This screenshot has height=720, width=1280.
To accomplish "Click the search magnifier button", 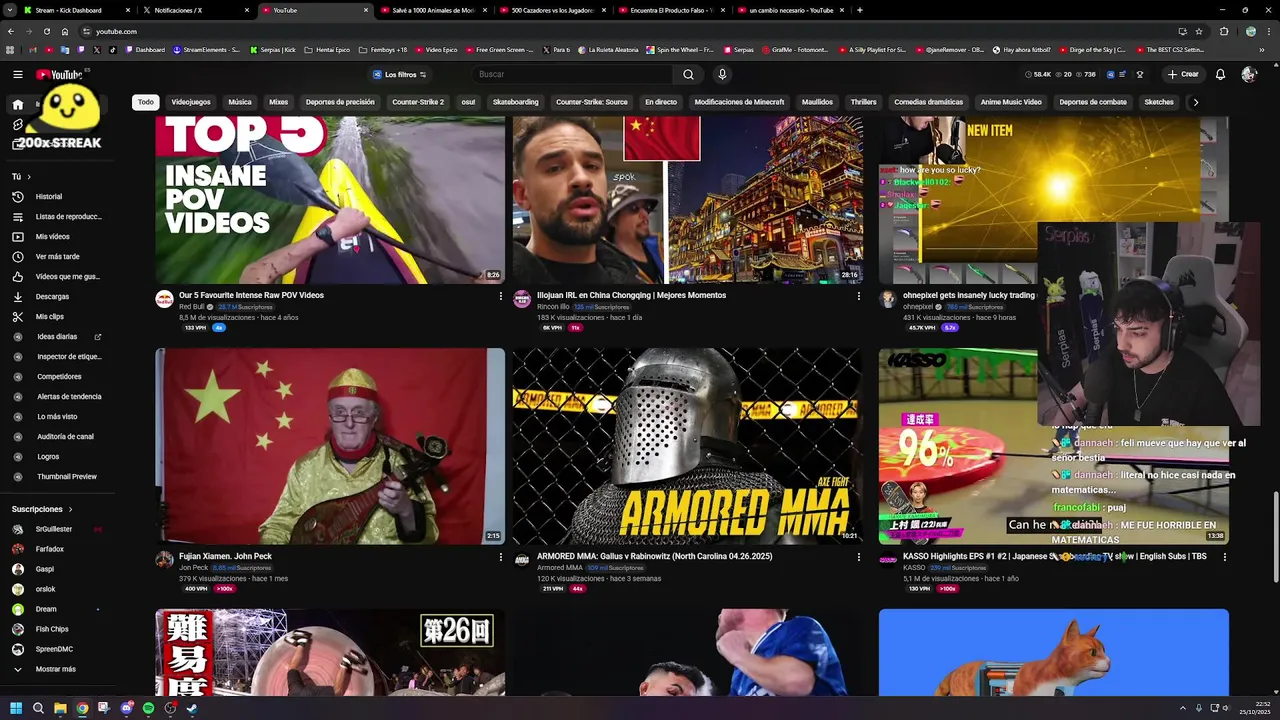I will (x=688, y=74).
